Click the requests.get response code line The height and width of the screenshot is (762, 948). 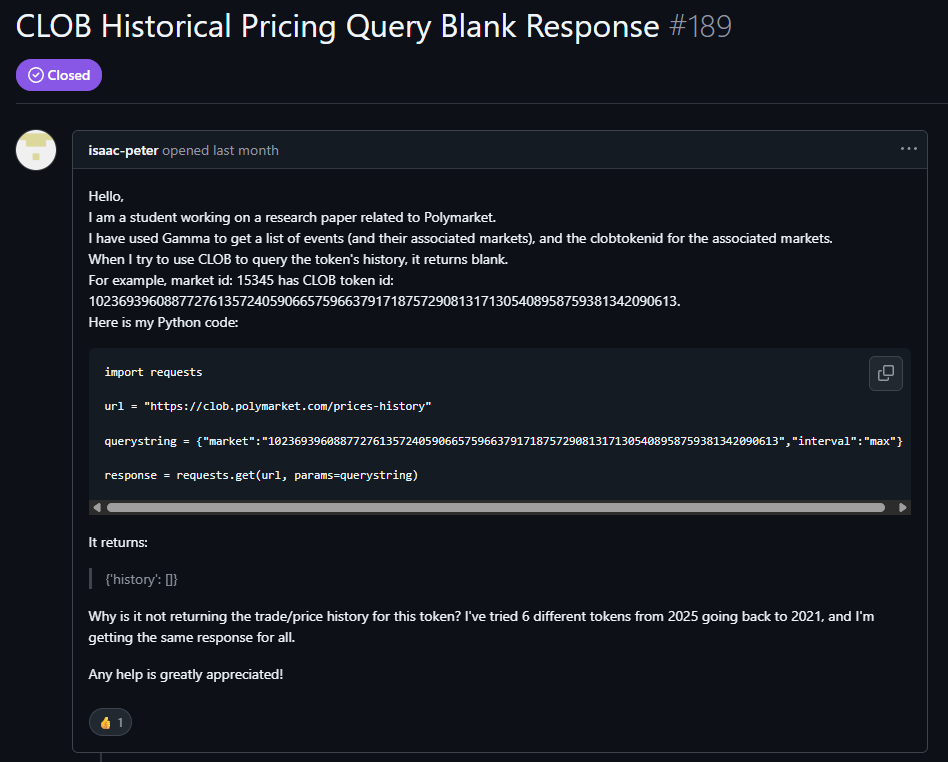pyautogui.click(x=260, y=475)
